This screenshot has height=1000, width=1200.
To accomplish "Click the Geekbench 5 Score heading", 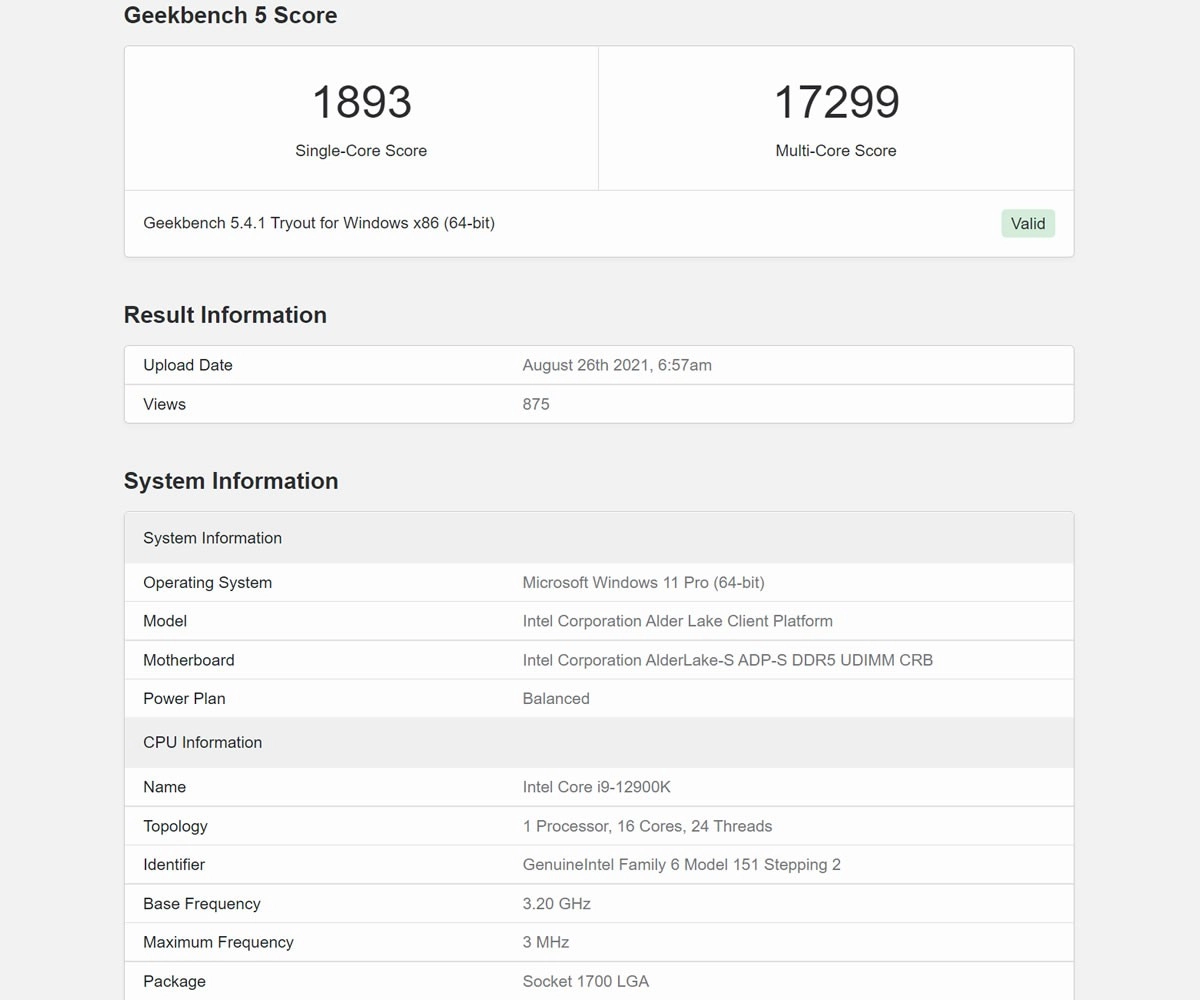I will tap(230, 15).
